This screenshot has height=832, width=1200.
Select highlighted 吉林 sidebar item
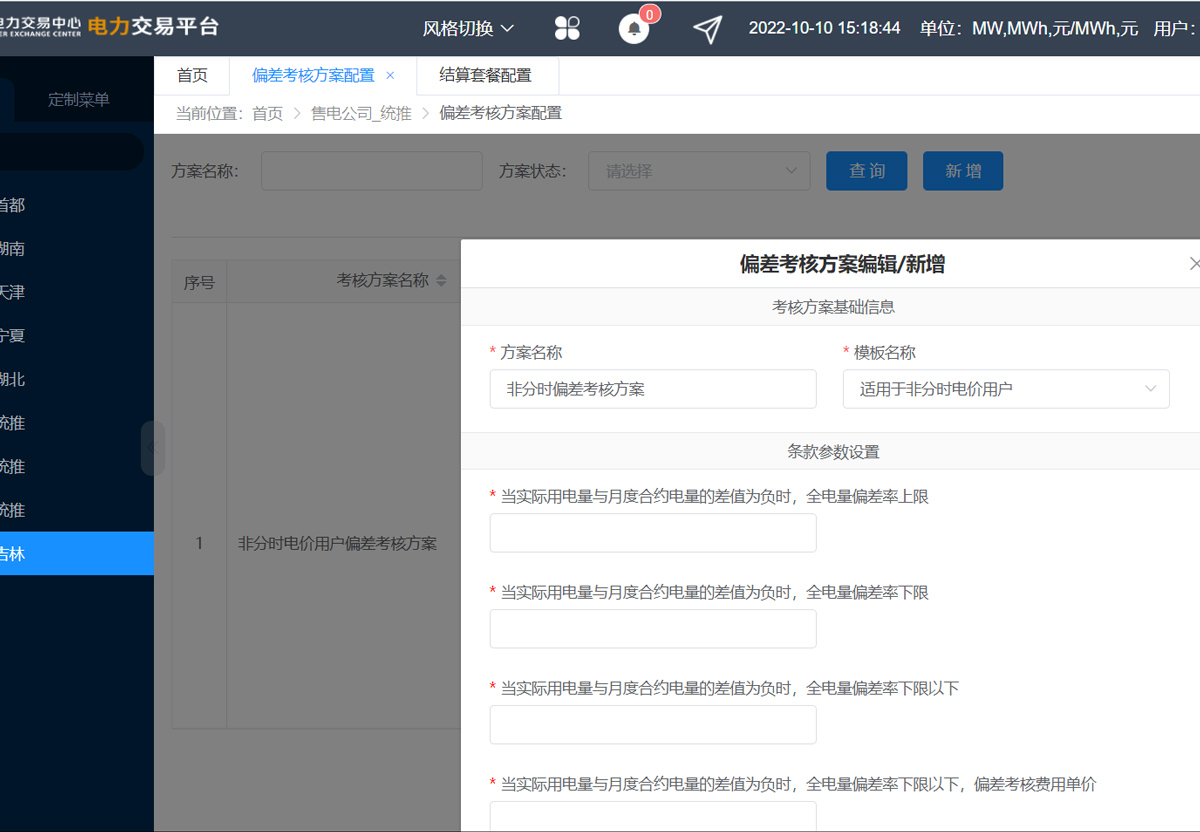(x=77, y=553)
